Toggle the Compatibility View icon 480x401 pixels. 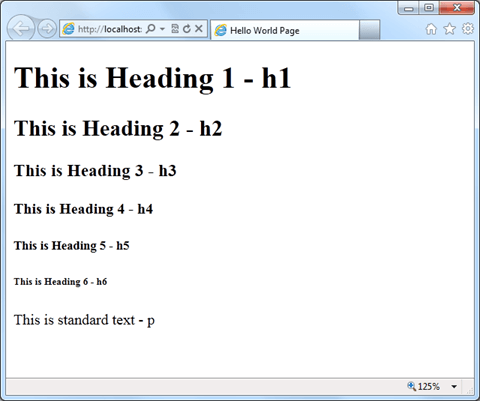(x=175, y=29)
